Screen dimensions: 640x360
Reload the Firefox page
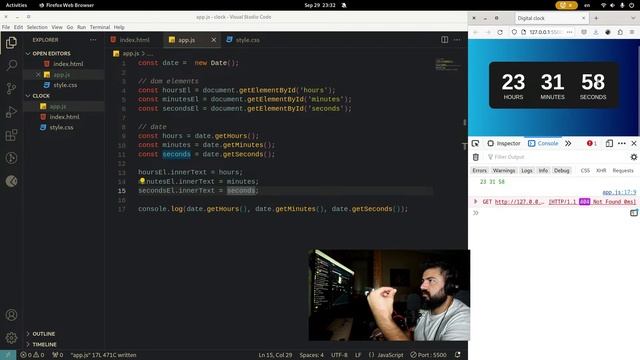coord(500,32)
